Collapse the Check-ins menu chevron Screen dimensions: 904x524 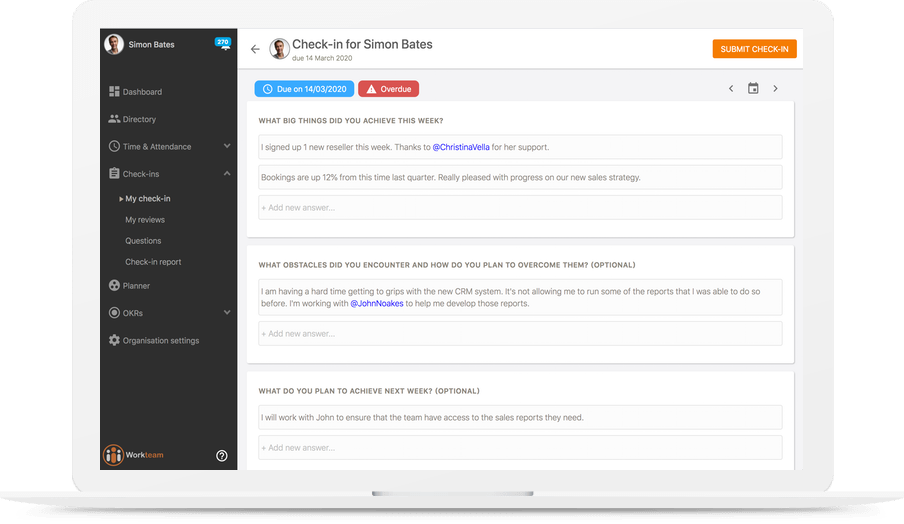227,174
